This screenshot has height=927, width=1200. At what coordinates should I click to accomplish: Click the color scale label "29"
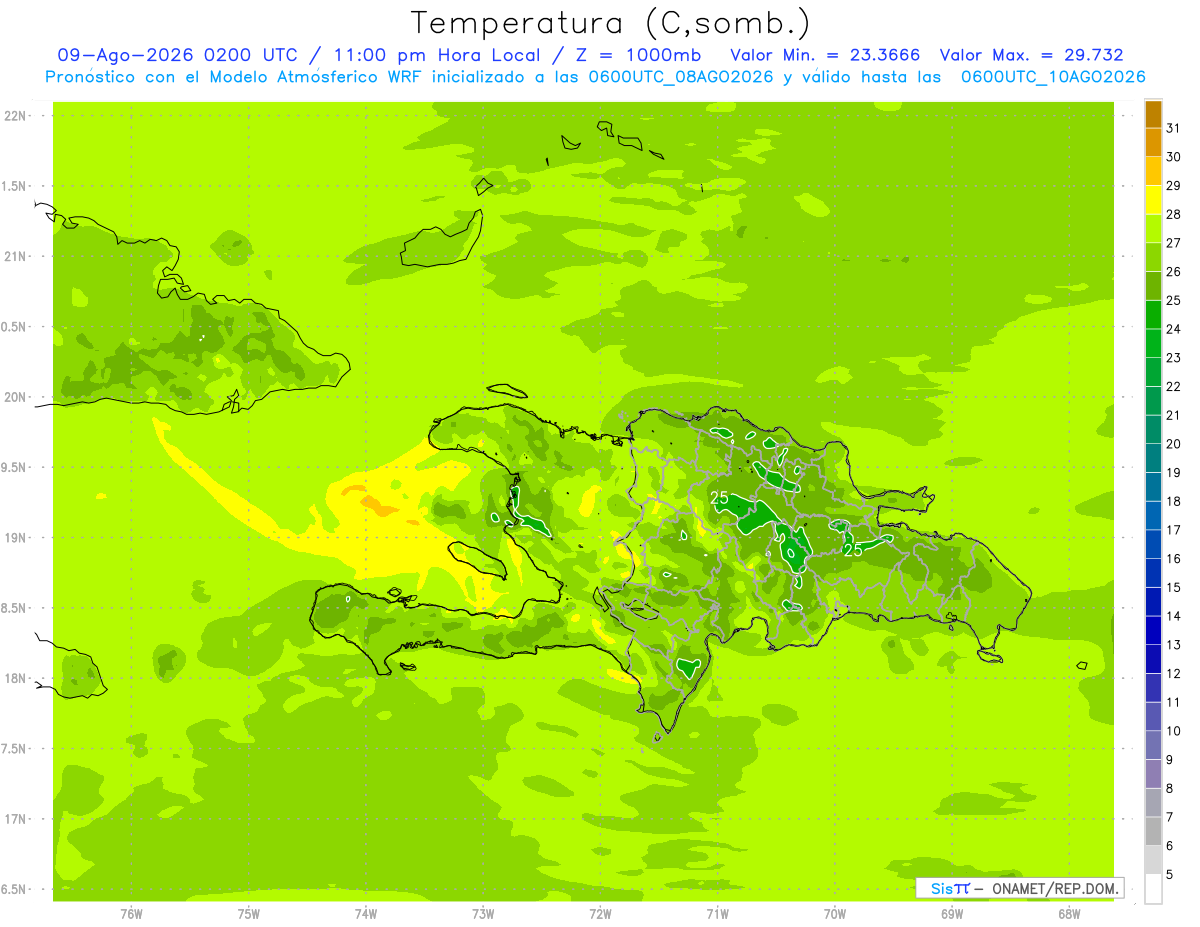click(x=1174, y=185)
